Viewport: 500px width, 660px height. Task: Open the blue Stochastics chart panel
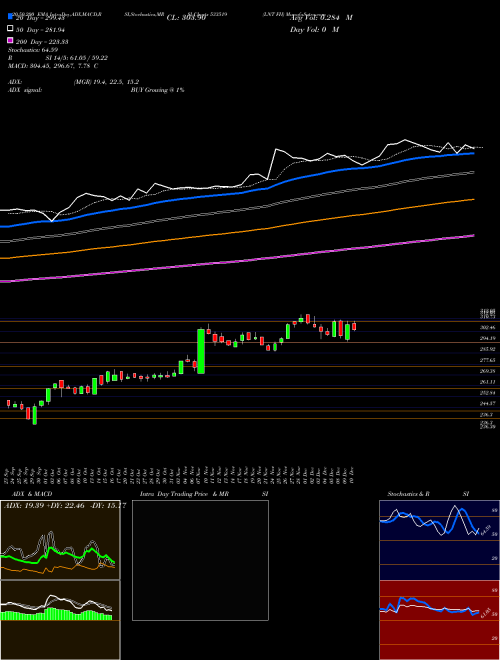click(439, 540)
